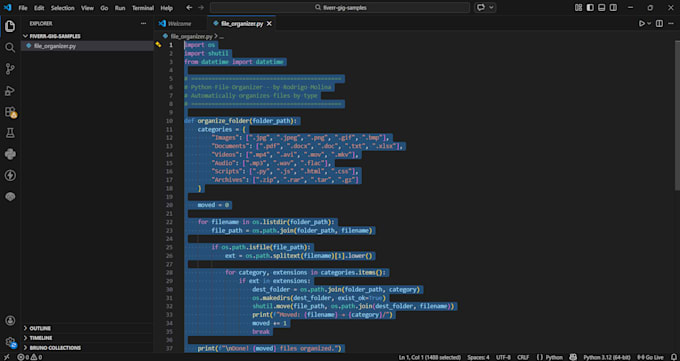Open the Python extension sidebar icon
This screenshot has height=361, width=680.
[x=10, y=154]
